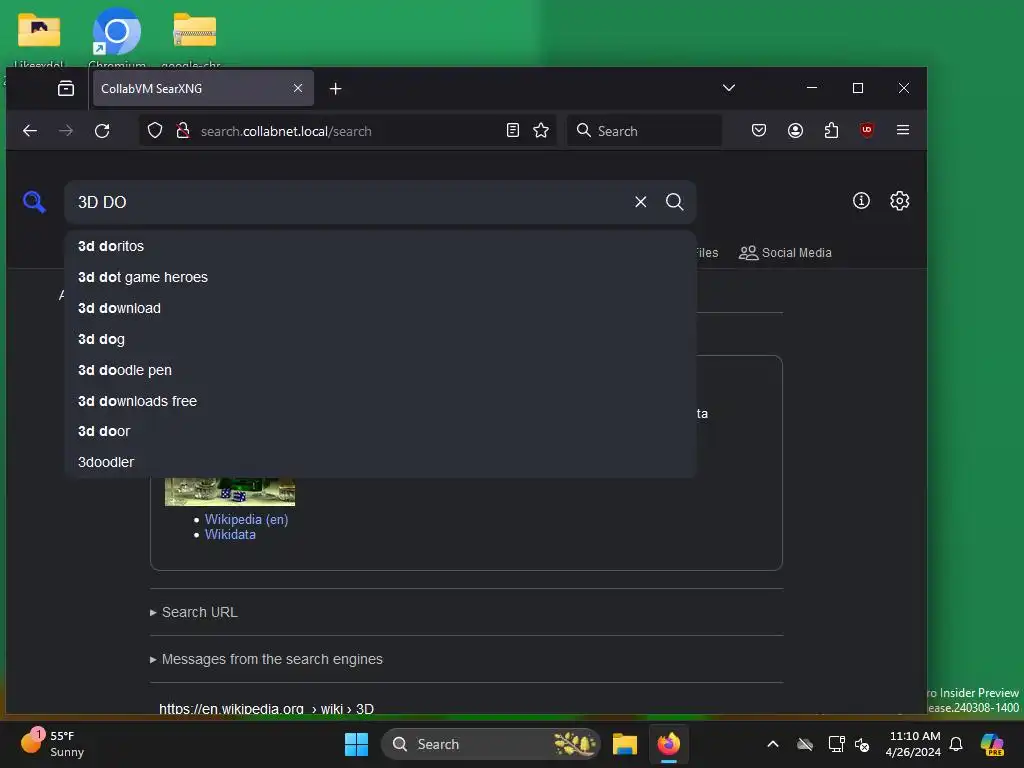Select the CollabVM SearXNG tab

tap(203, 88)
